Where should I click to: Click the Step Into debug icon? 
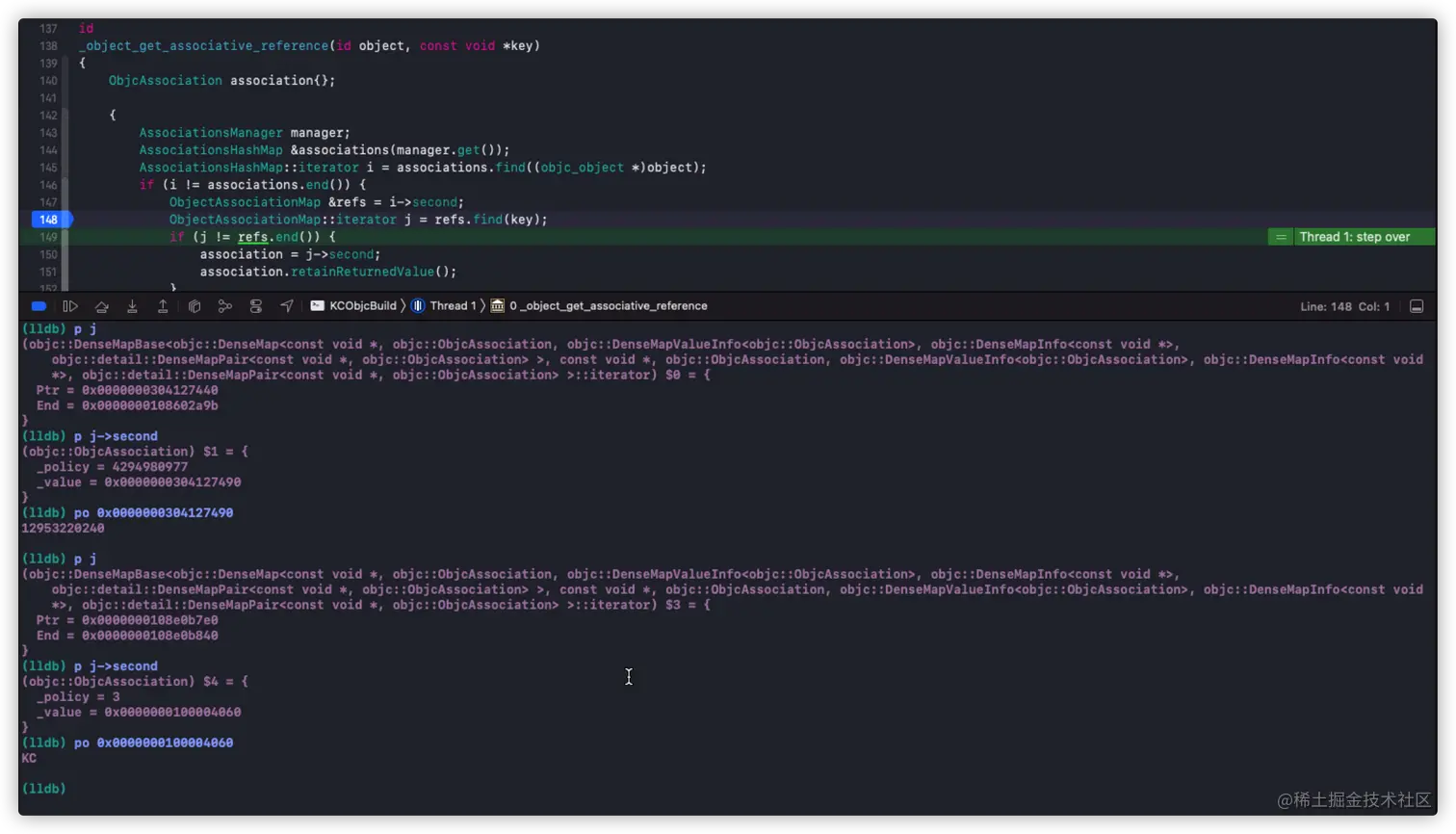[132, 306]
